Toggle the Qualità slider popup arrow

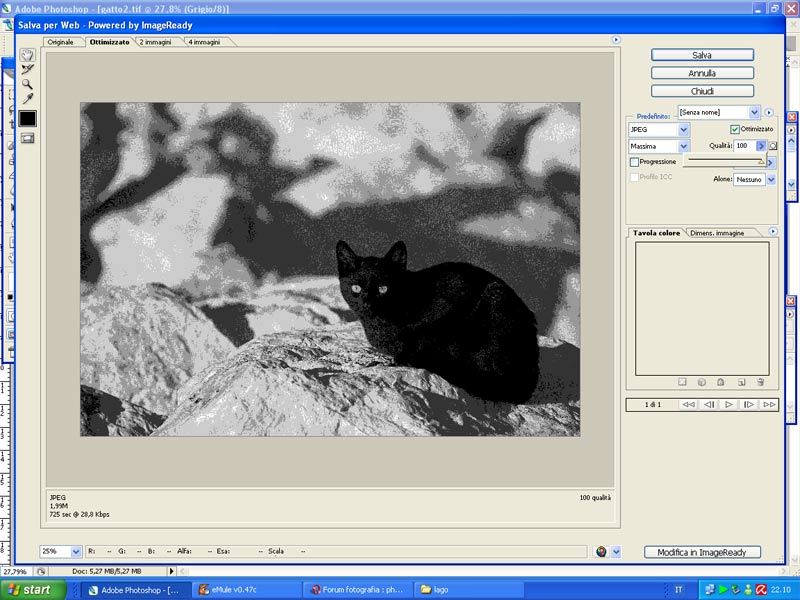(x=761, y=146)
